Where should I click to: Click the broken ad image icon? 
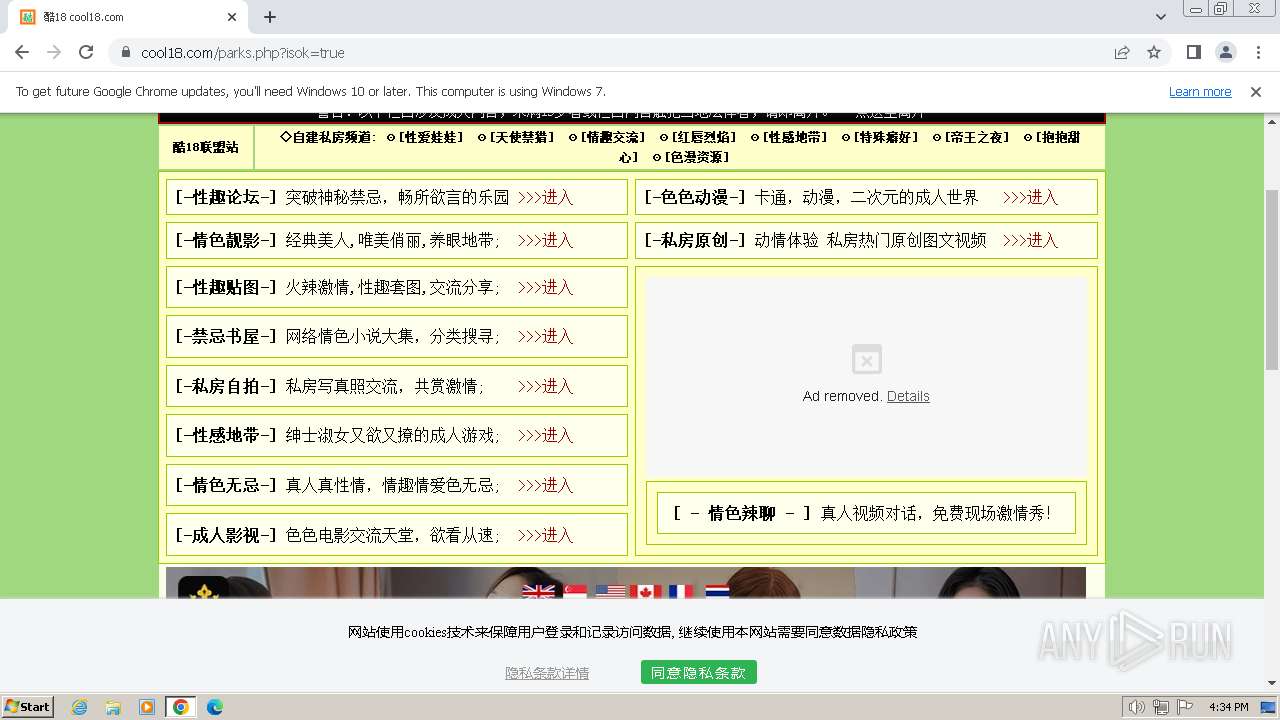[866, 360]
